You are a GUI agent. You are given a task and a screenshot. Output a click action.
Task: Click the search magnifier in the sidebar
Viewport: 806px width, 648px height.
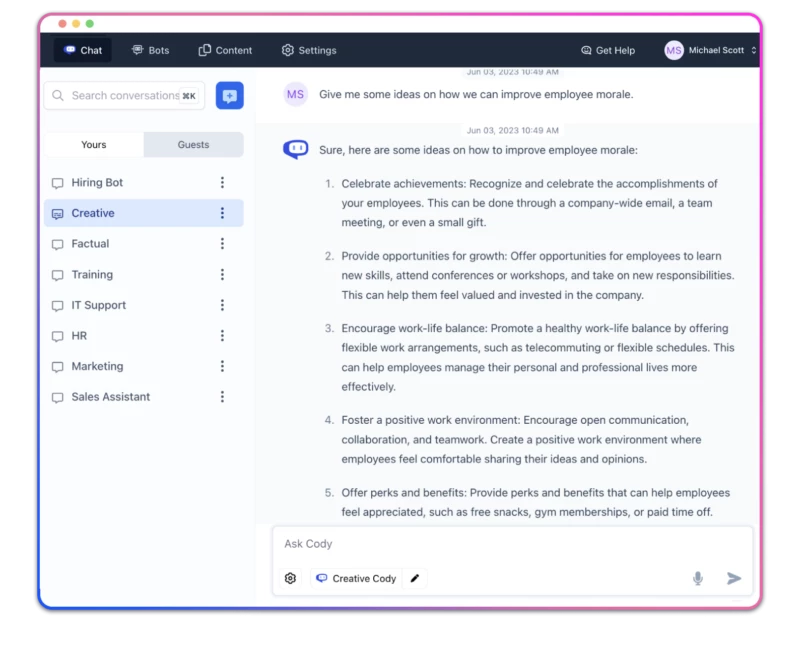click(58, 95)
